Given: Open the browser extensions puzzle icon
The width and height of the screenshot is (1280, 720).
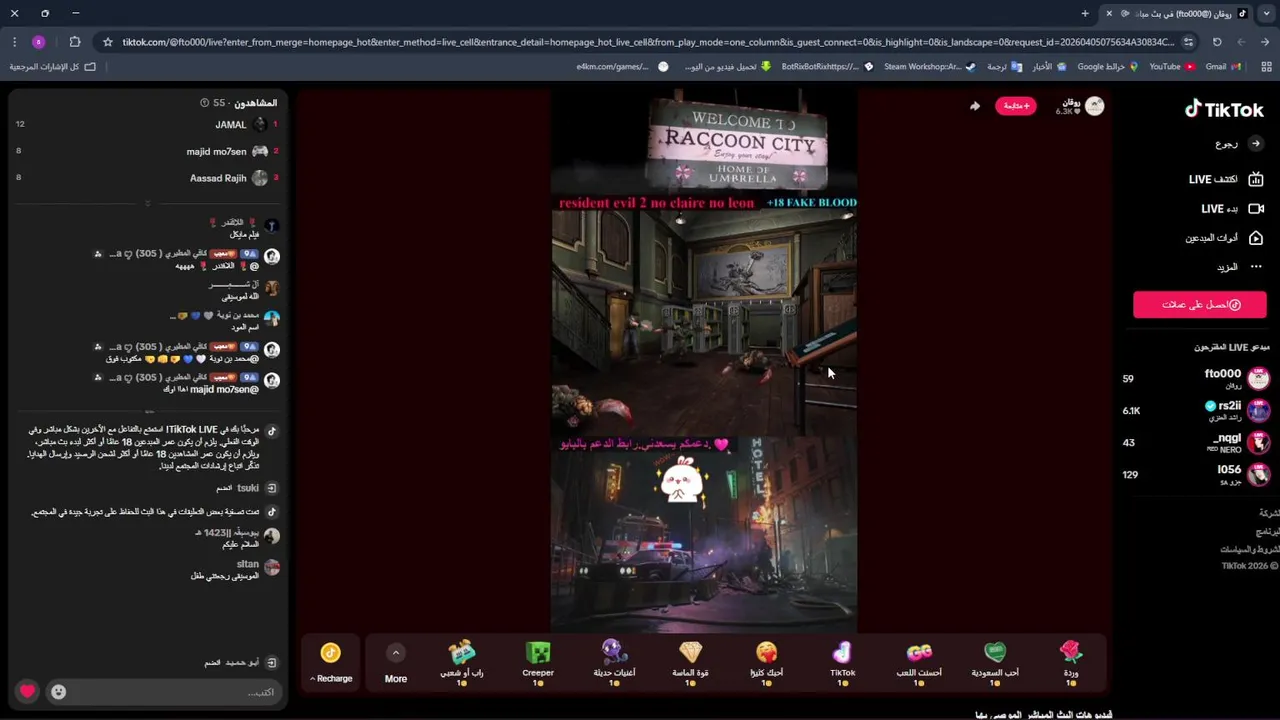Looking at the screenshot, I should [x=74, y=42].
